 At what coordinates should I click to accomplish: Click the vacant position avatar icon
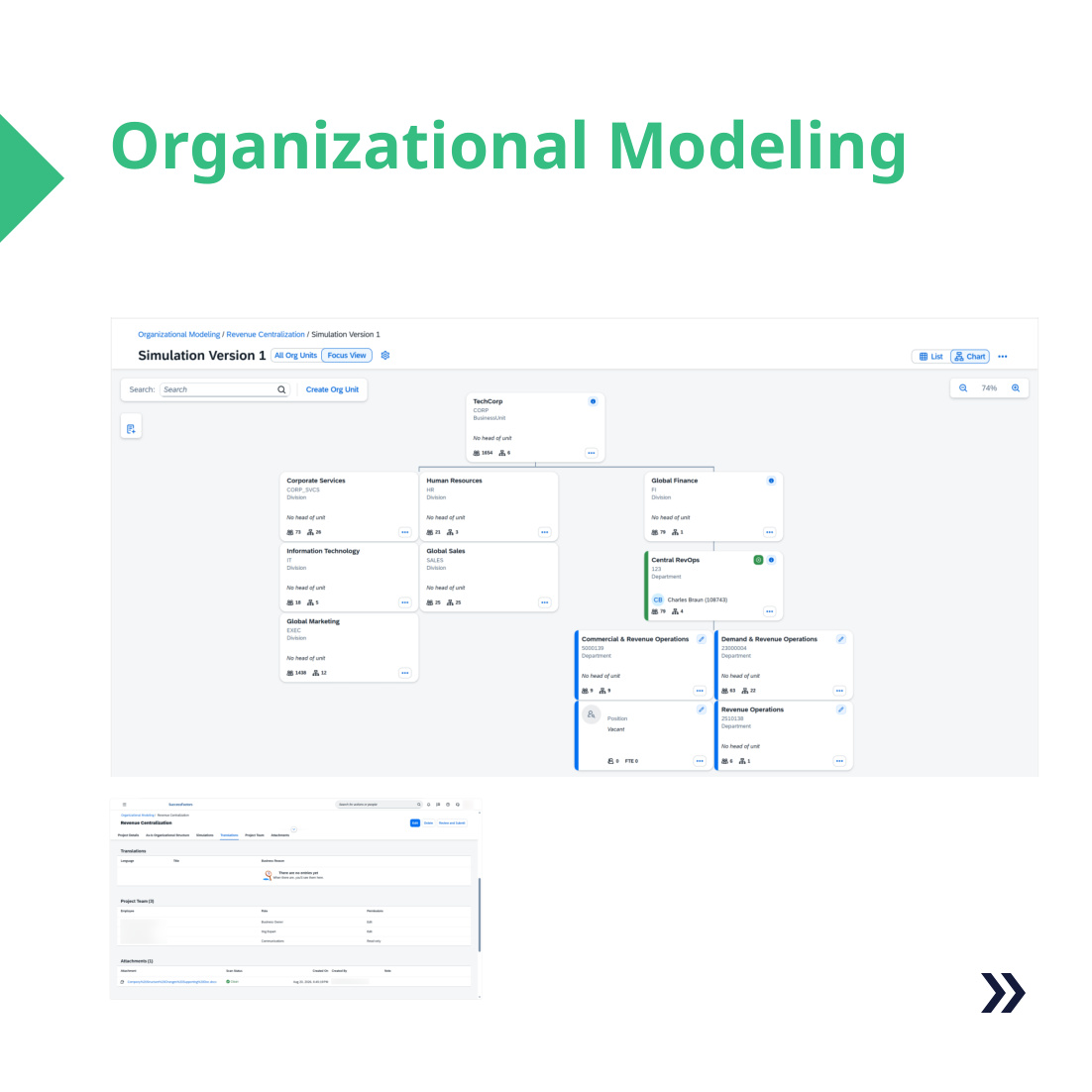click(x=592, y=714)
